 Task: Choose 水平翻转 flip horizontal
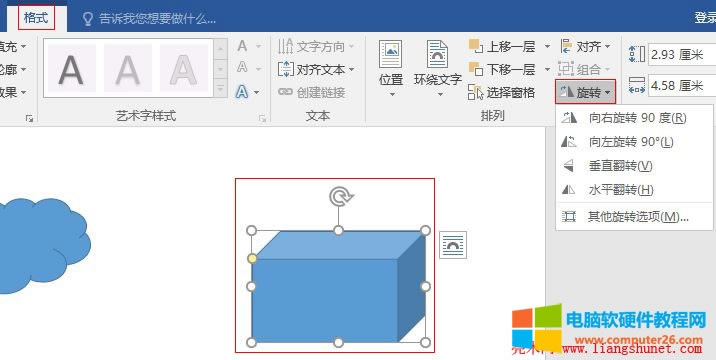[x=633, y=189]
